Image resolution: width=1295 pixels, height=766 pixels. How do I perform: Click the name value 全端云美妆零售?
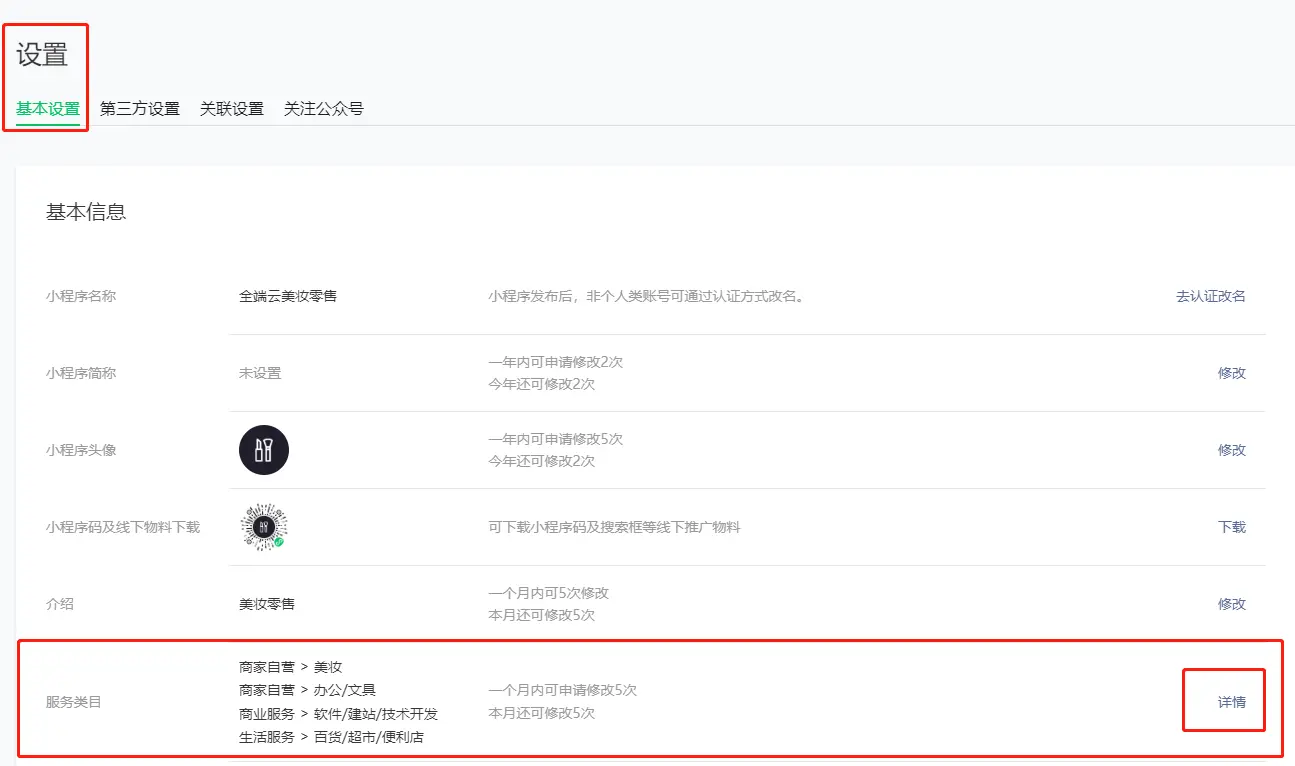click(288, 296)
